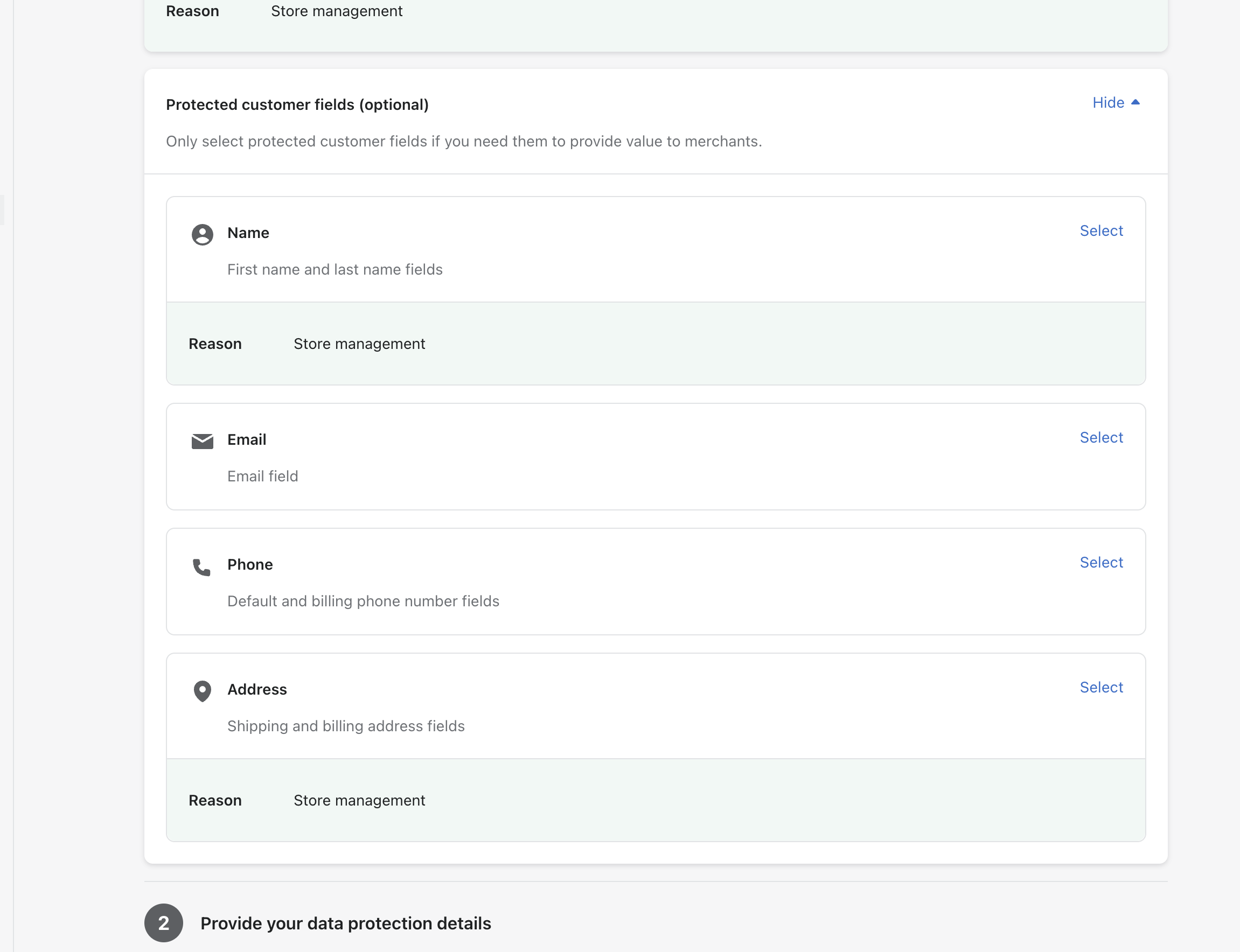This screenshot has height=952, width=1240.
Task: Click Store management text in top card
Action: tap(337, 11)
